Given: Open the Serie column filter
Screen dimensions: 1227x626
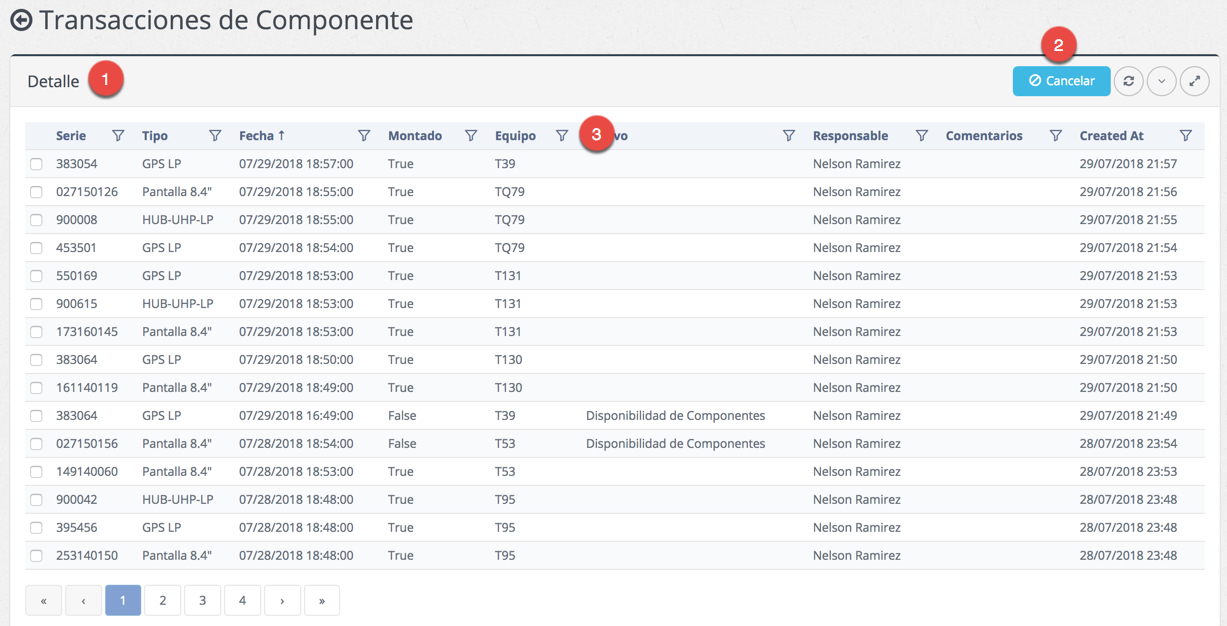Looking at the screenshot, I should (118, 135).
